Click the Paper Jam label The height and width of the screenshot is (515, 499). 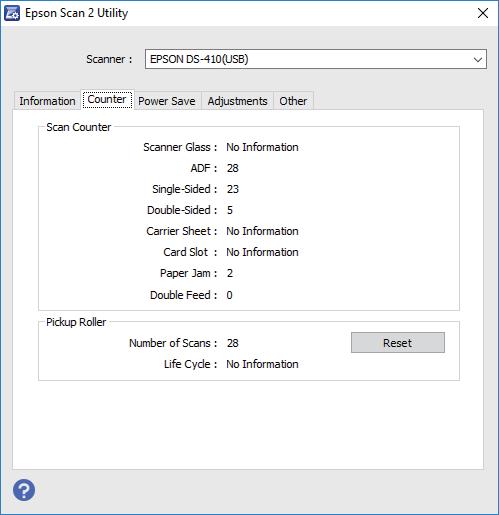click(188, 273)
